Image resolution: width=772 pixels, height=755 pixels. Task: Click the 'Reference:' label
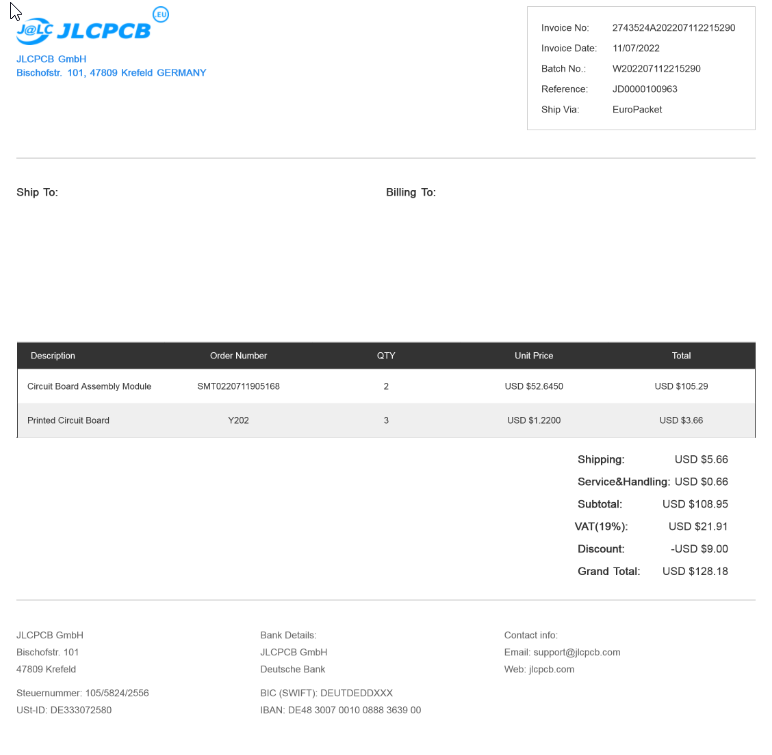coord(564,89)
